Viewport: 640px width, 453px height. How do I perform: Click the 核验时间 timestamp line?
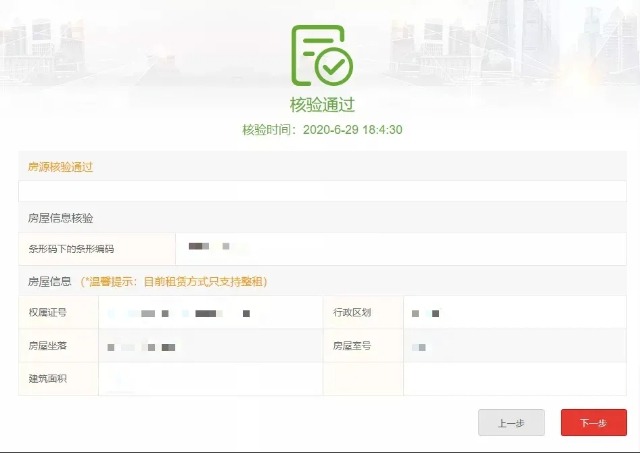(322, 129)
